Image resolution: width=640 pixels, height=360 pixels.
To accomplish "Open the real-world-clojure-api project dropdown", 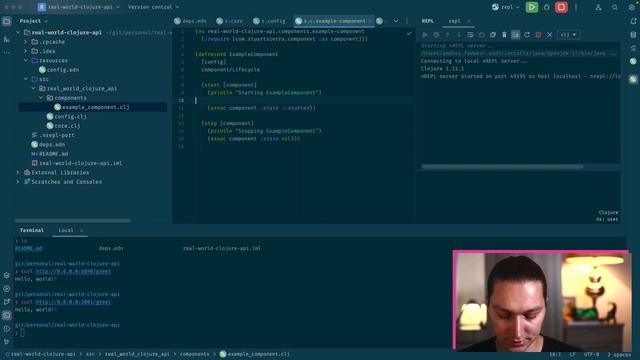I will coord(79,7).
